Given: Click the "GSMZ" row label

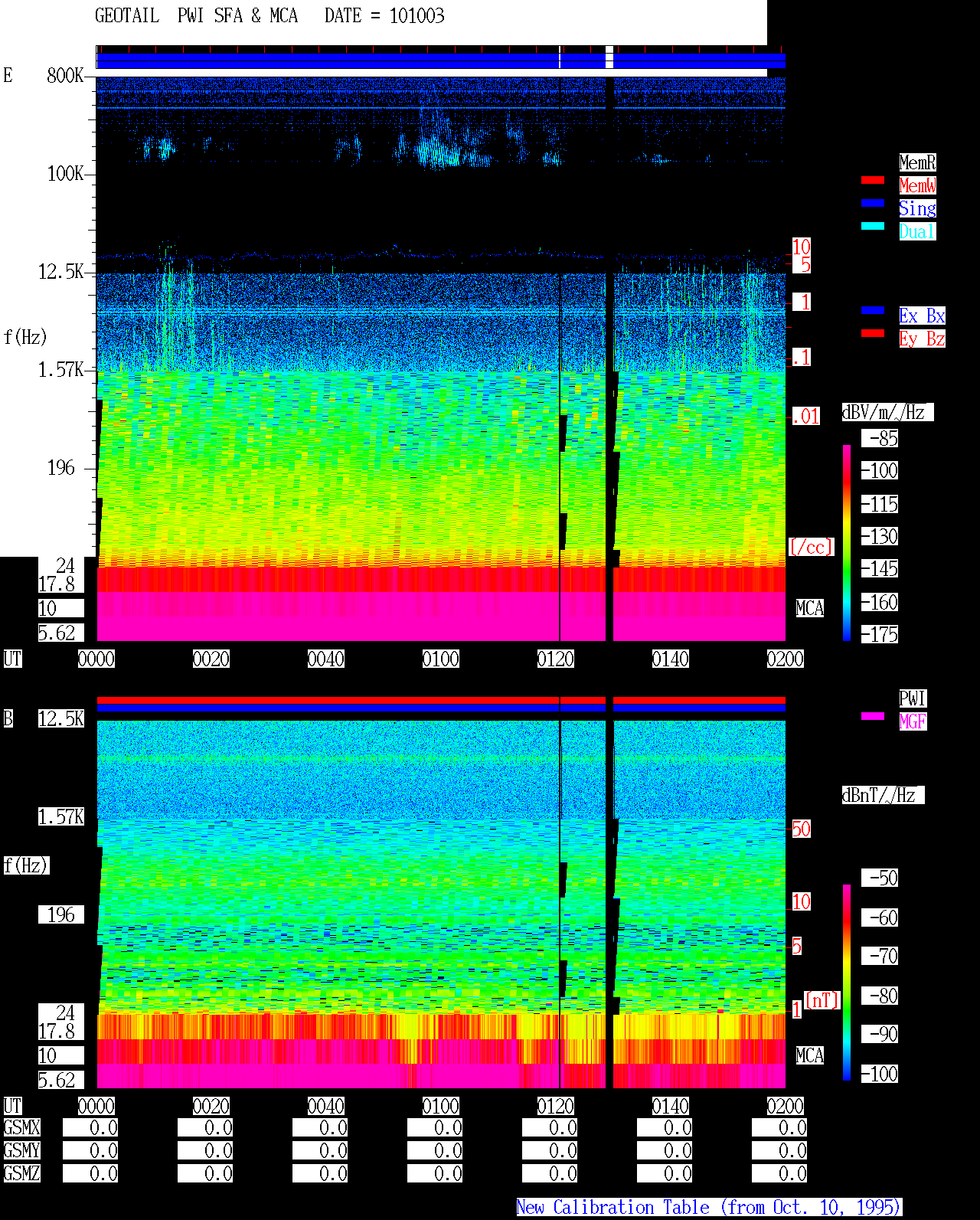Looking at the screenshot, I should tap(22, 1173).
